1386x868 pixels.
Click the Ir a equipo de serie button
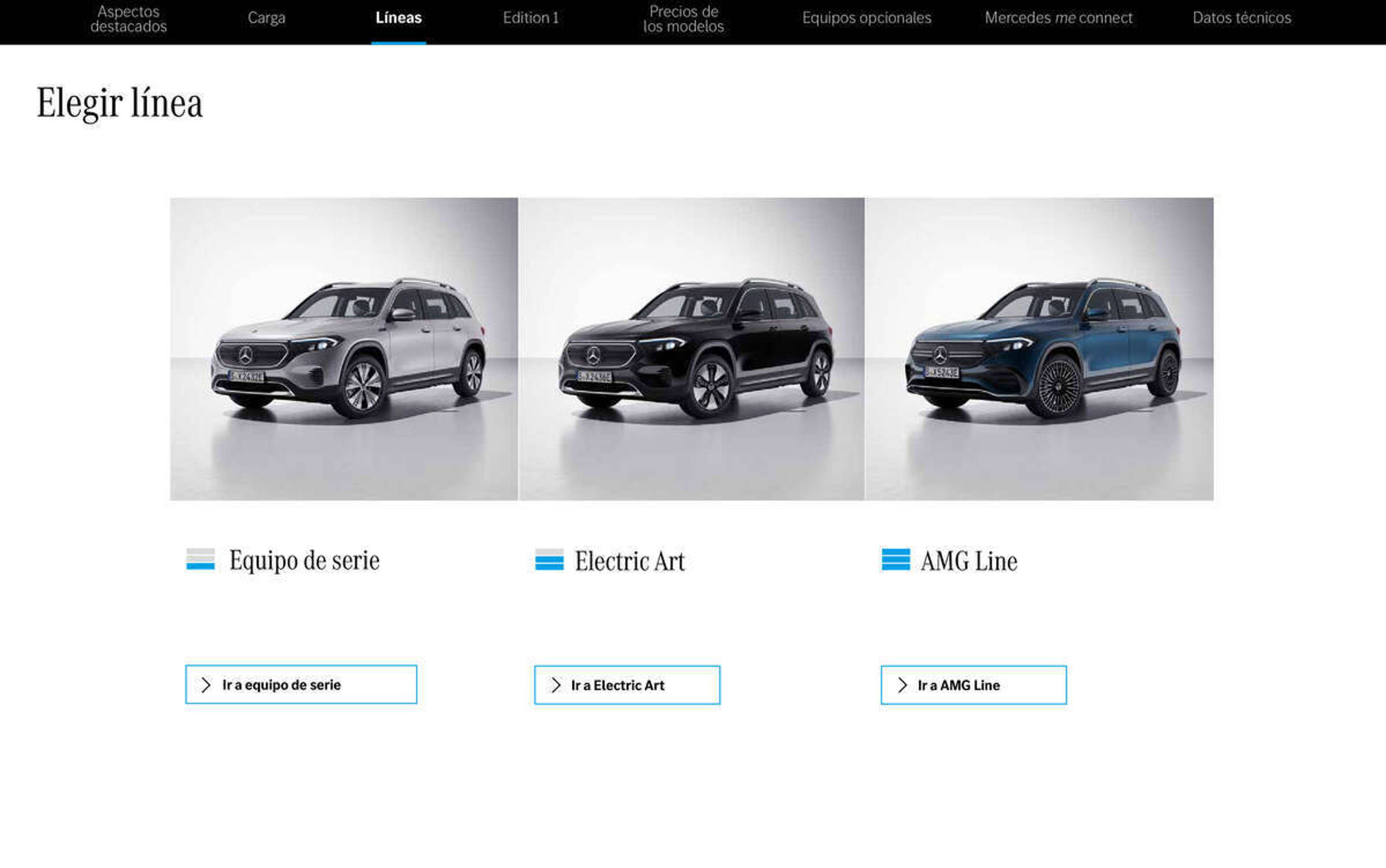(301, 684)
